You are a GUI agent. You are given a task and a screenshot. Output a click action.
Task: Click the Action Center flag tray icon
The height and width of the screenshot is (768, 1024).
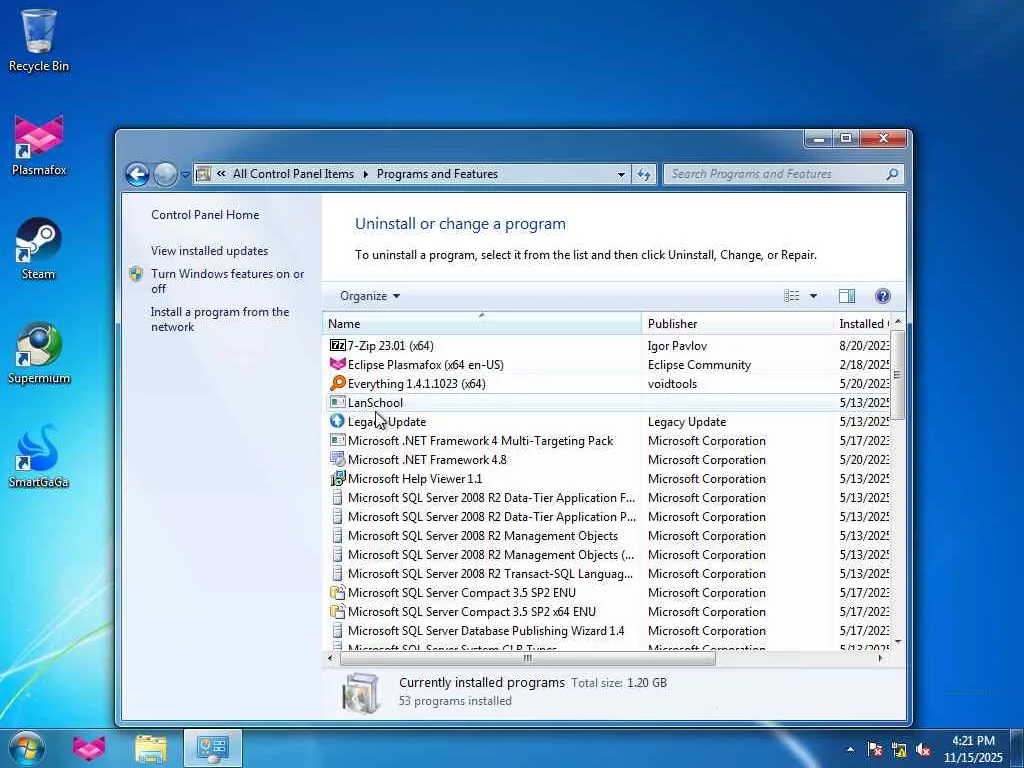coord(875,750)
